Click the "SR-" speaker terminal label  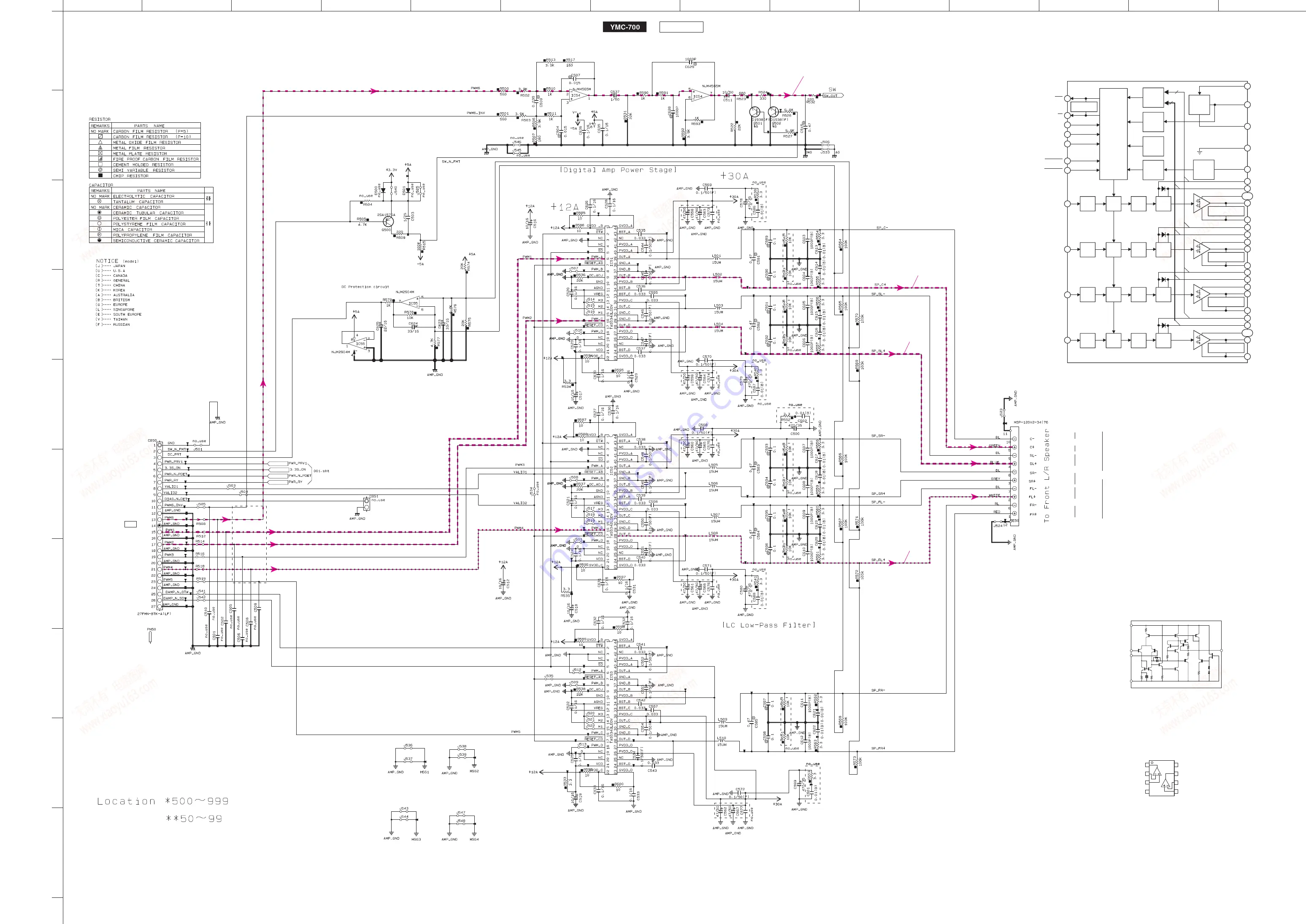coord(1033,473)
